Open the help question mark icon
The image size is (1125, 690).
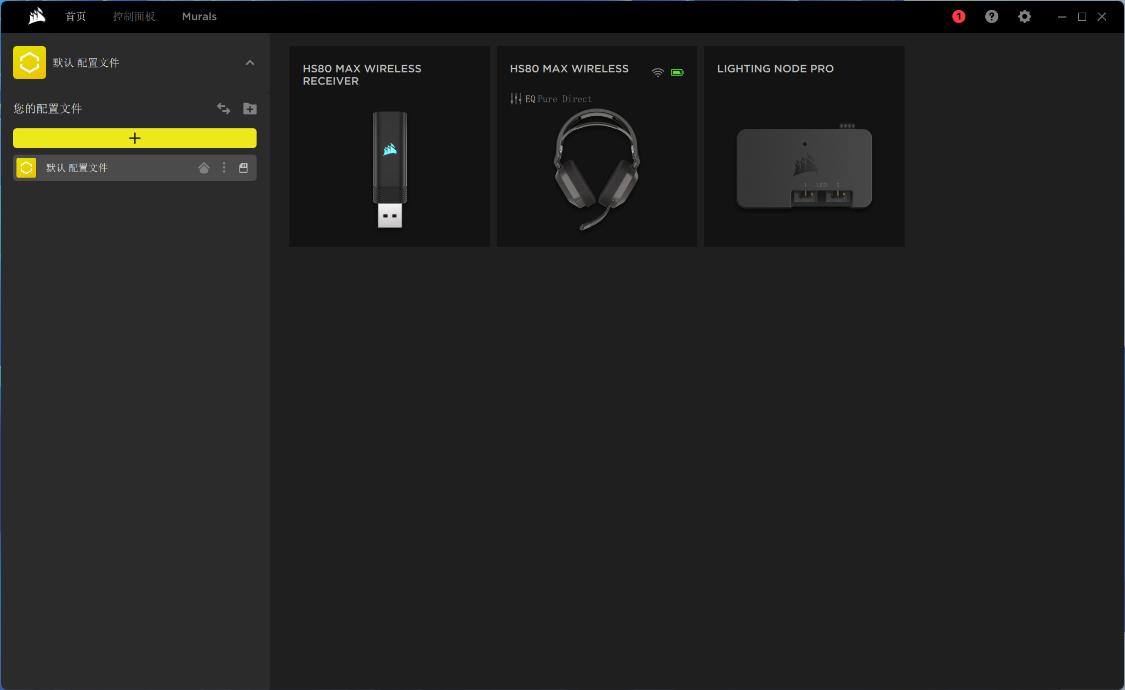(x=991, y=16)
